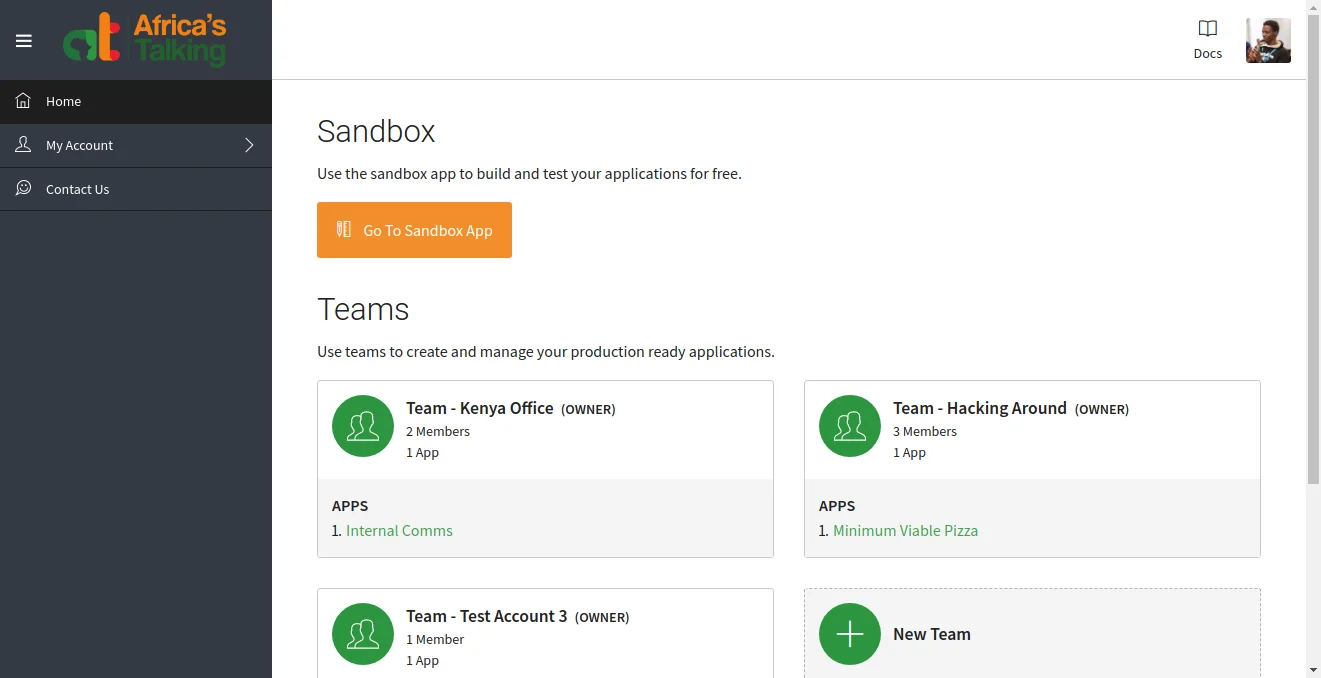This screenshot has width=1321, height=678.
Task: Click the Sandbox heading
Action: (376, 131)
